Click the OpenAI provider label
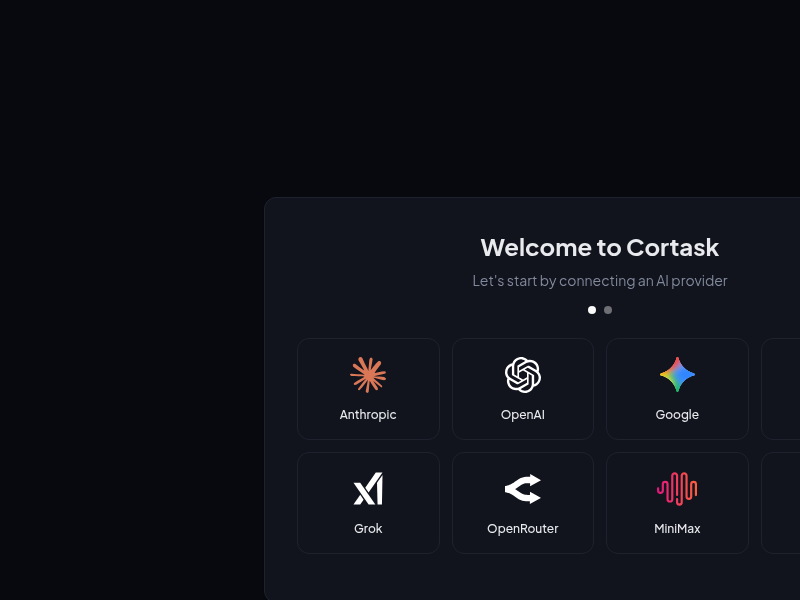This screenshot has width=800, height=600. tap(522, 415)
